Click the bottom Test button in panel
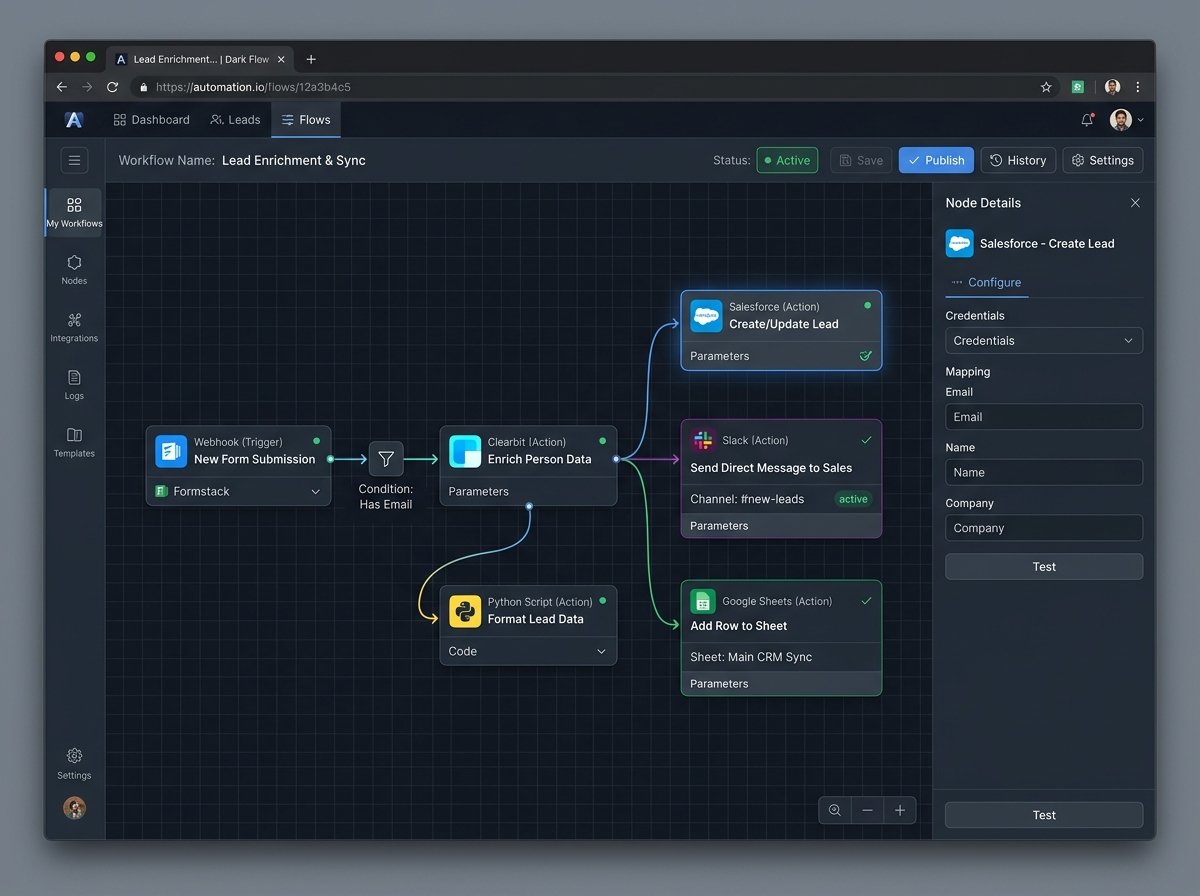 click(1044, 815)
